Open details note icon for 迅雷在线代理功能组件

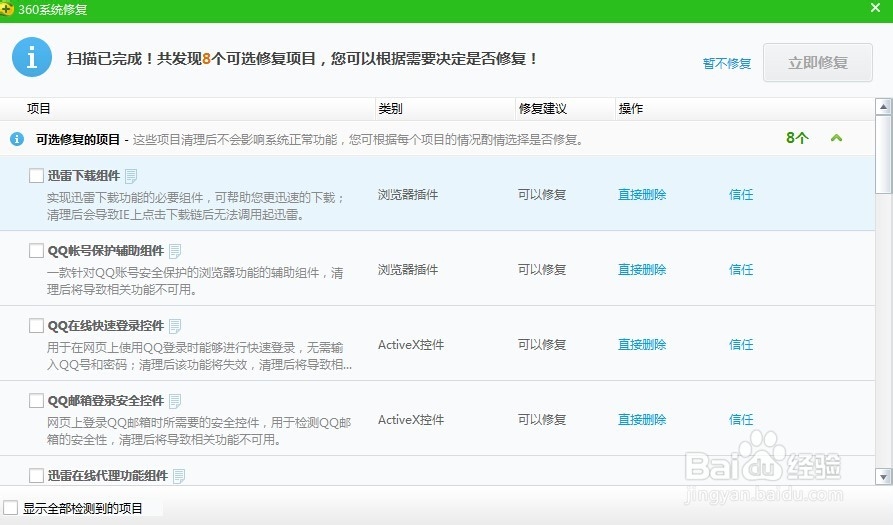(179, 476)
